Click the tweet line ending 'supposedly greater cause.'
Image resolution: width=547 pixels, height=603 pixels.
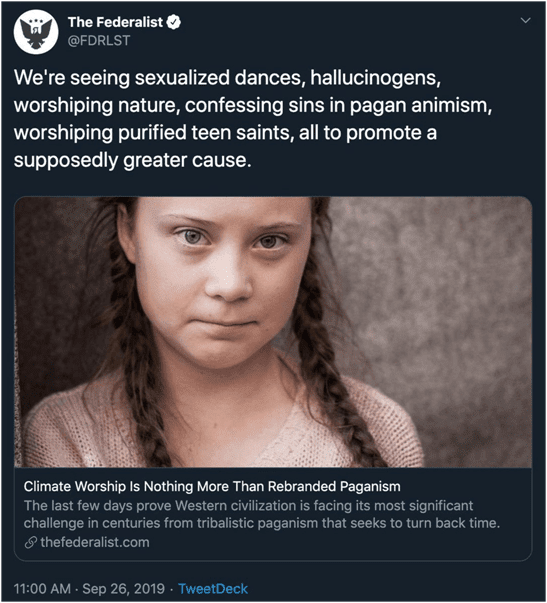(132, 160)
